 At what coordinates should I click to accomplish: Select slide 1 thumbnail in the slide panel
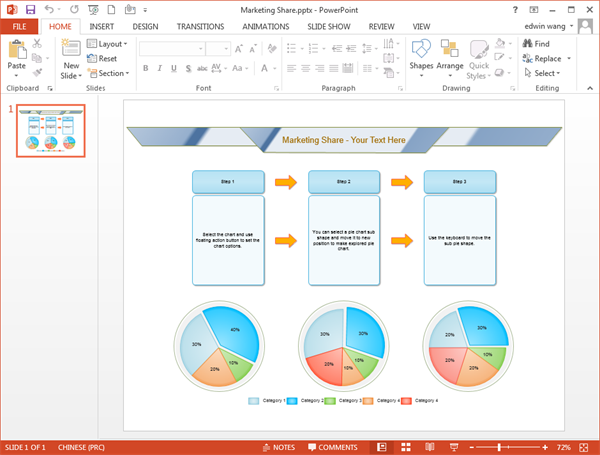pyautogui.click(x=50, y=131)
